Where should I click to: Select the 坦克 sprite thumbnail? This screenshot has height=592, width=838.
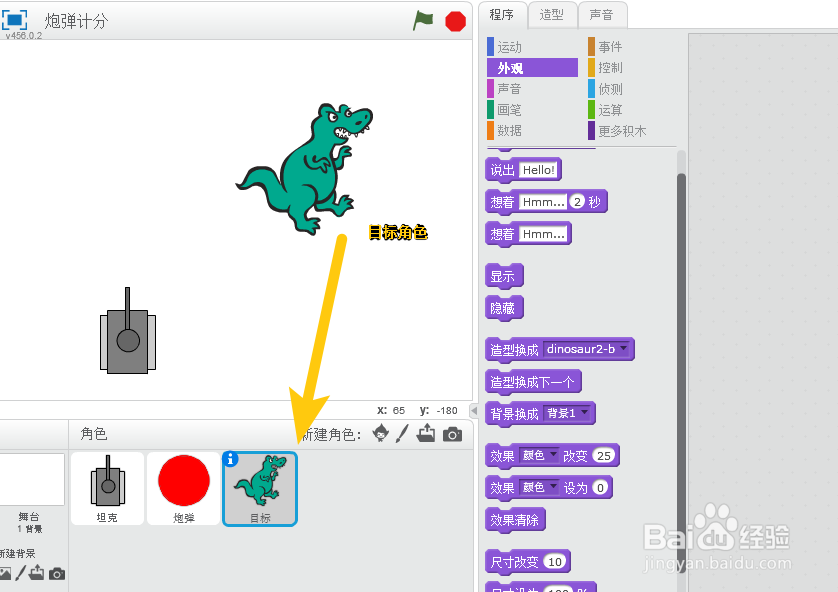(x=107, y=488)
